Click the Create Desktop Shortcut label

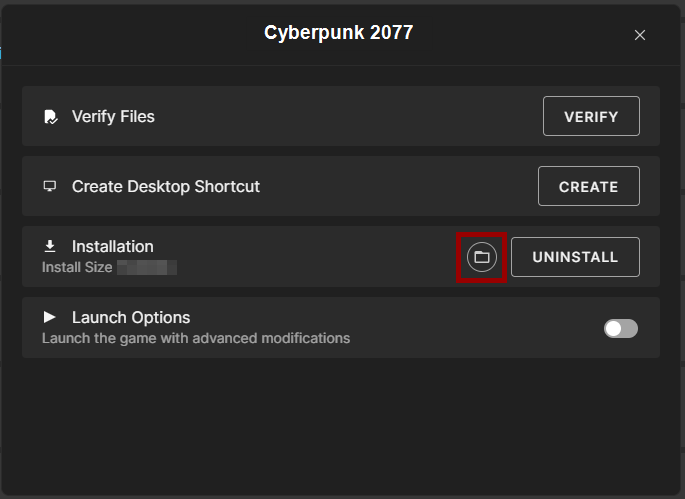165,187
